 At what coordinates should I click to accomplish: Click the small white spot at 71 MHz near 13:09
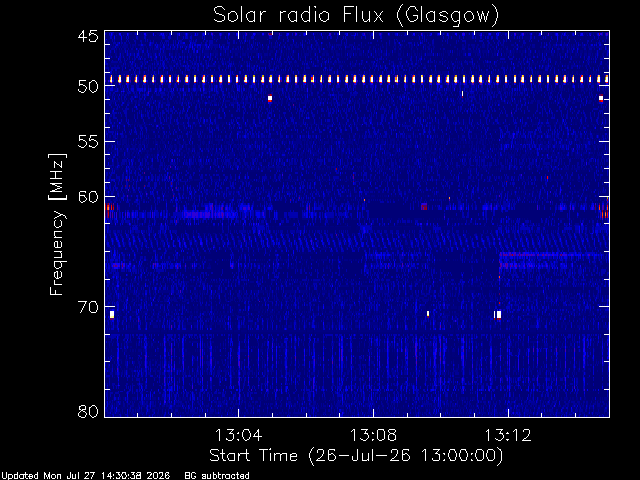click(428, 314)
